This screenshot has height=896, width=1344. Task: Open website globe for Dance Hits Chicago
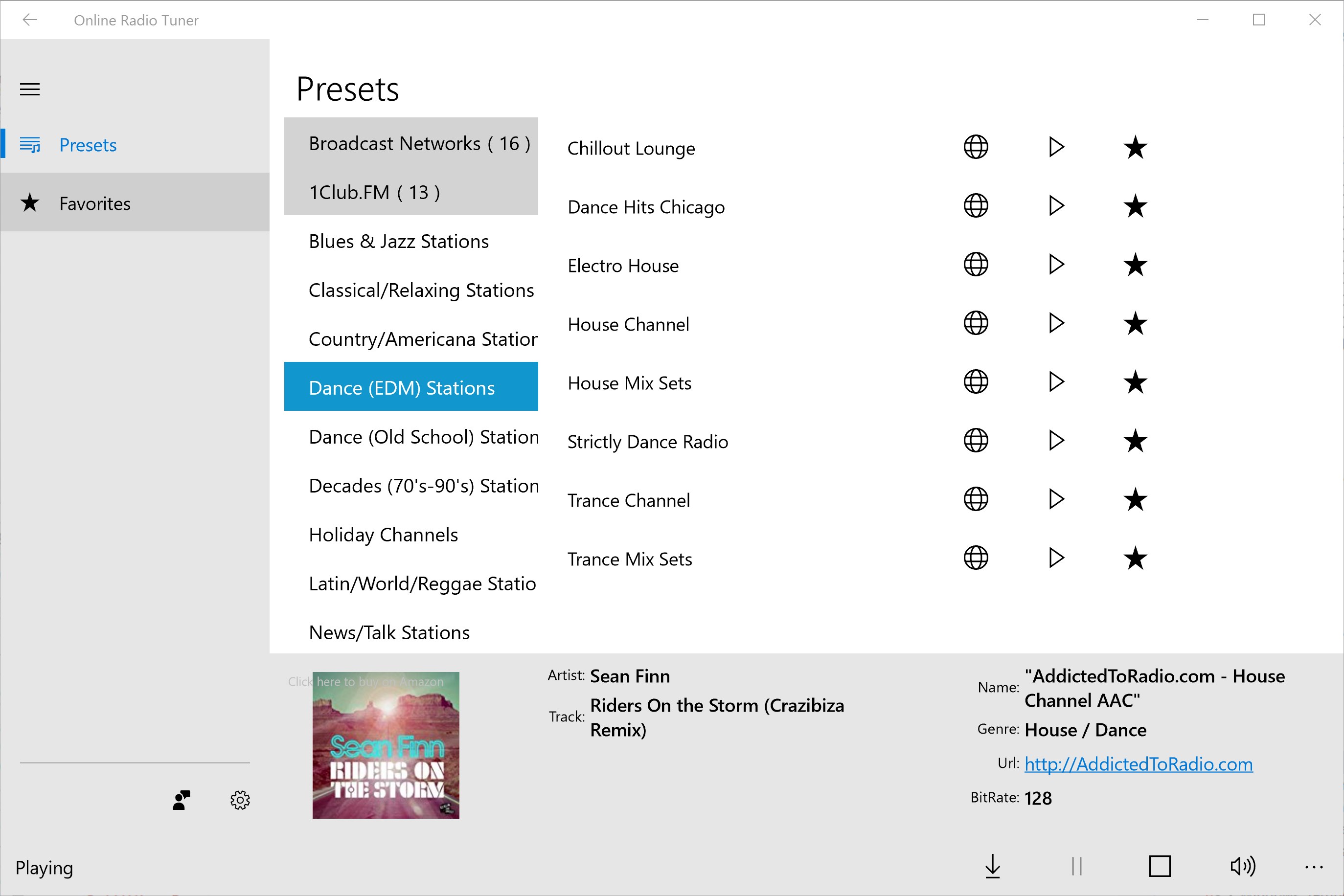[x=975, y=206]
